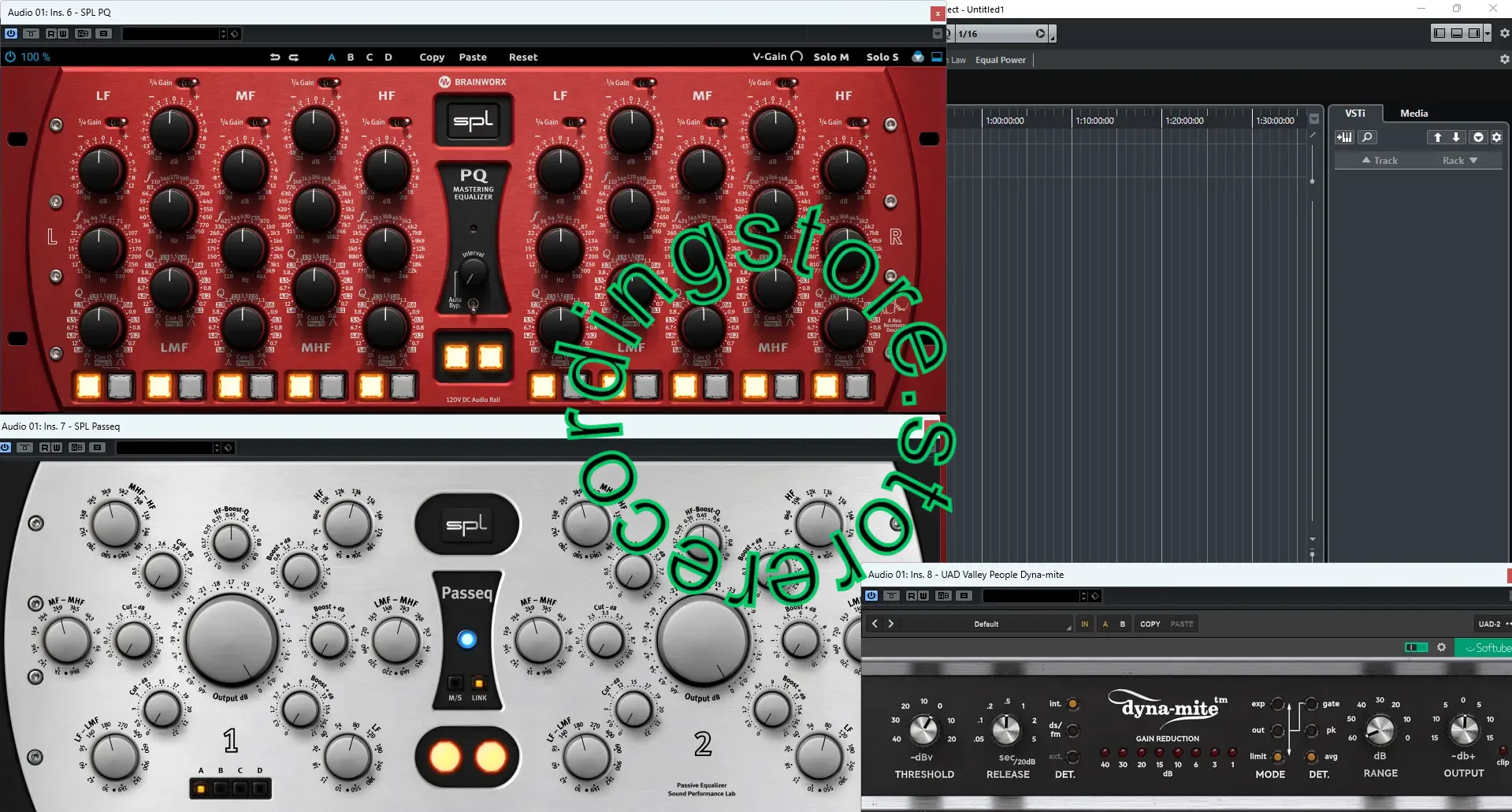Select settings bank A in SPL PQ

[x=332, y=57]
